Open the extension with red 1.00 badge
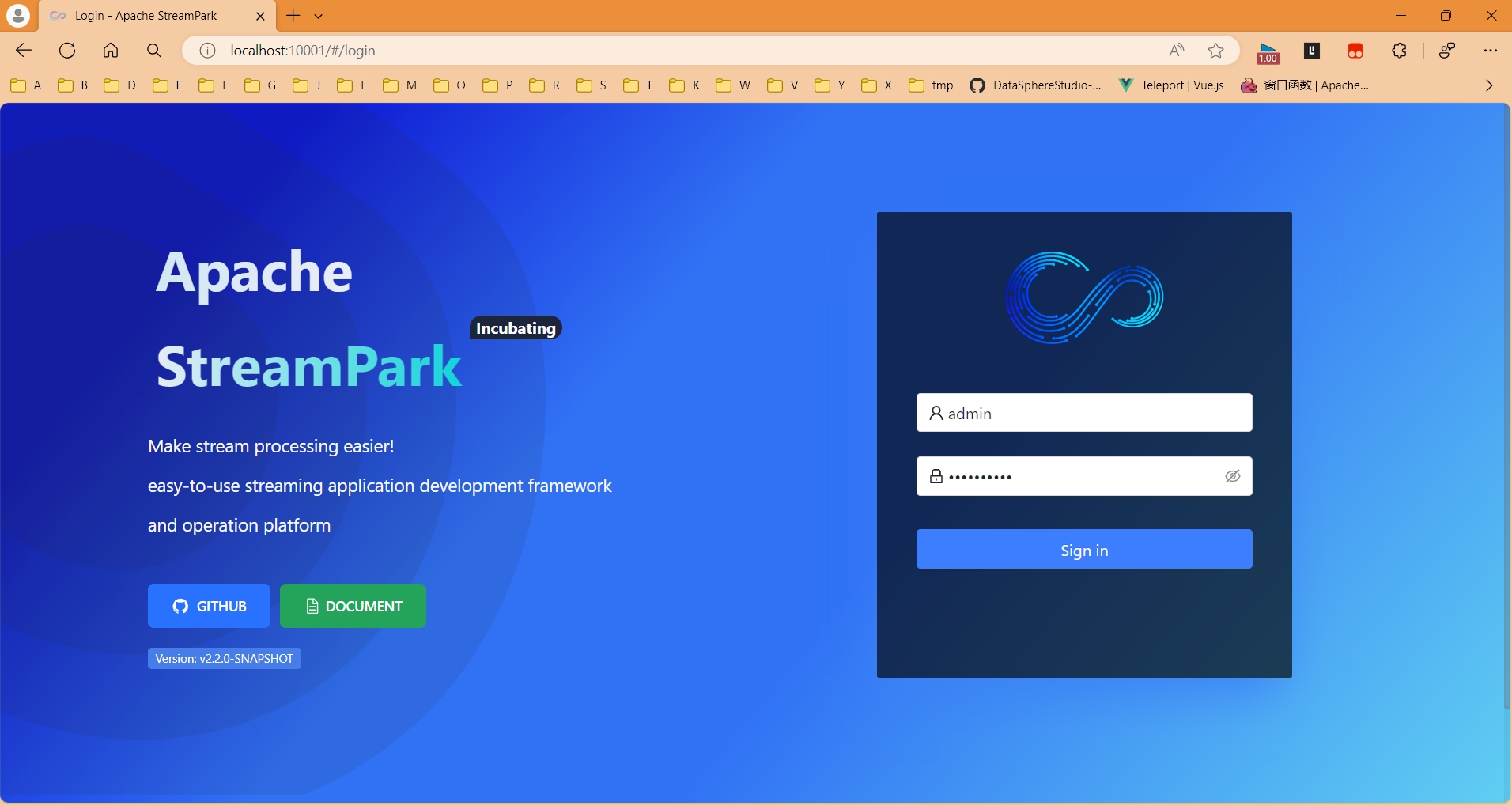Viewport: 1512px width, 806px height. [1268, 52]
